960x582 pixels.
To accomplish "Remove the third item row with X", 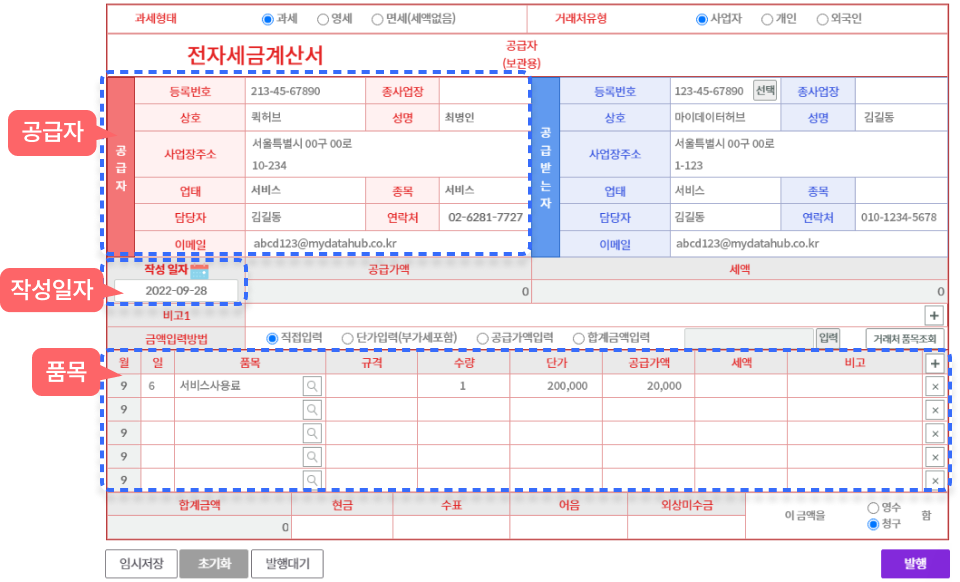I will [935, 434].
